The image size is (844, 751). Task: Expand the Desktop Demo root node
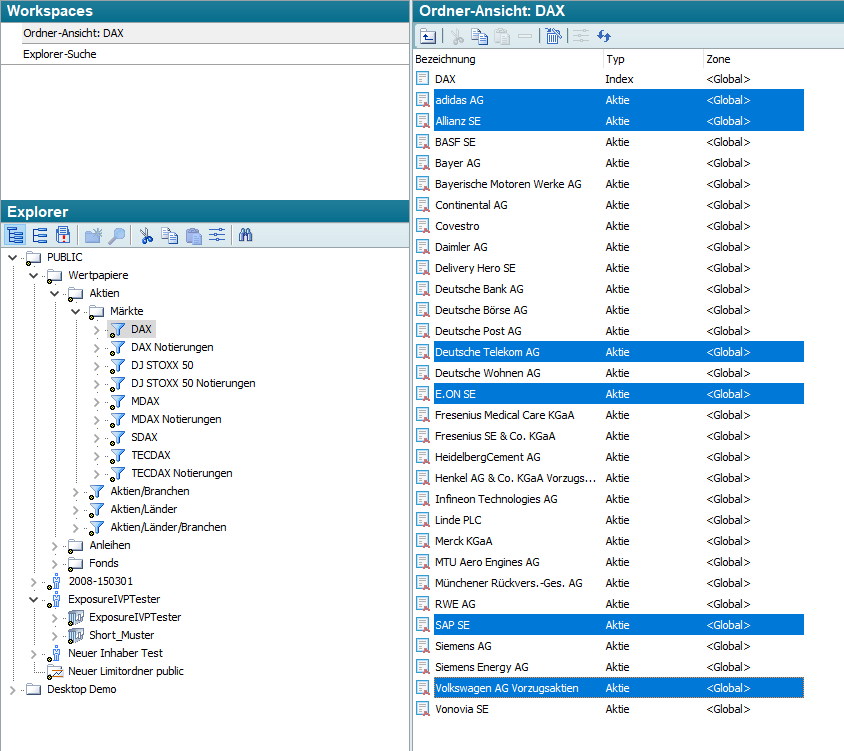[x=12, y=689]
